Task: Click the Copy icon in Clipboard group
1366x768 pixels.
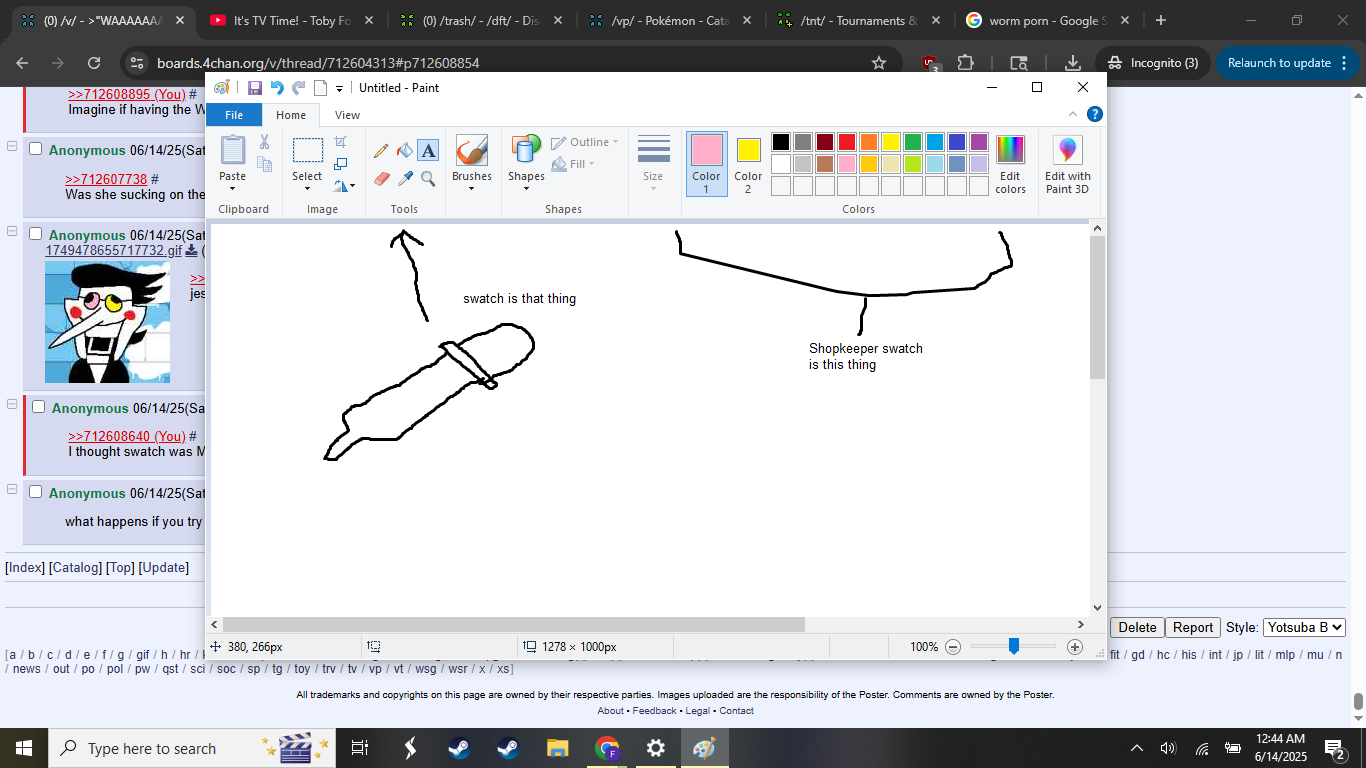Action: tap(265, 164)
